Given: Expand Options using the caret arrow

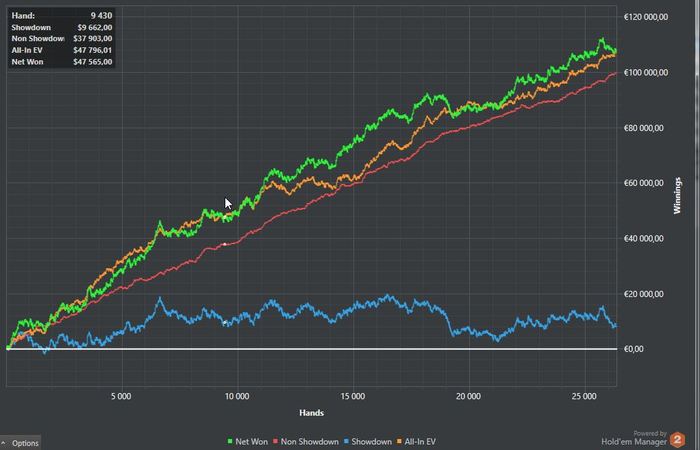Looking at the screenshot, I should tap(4, 442).
